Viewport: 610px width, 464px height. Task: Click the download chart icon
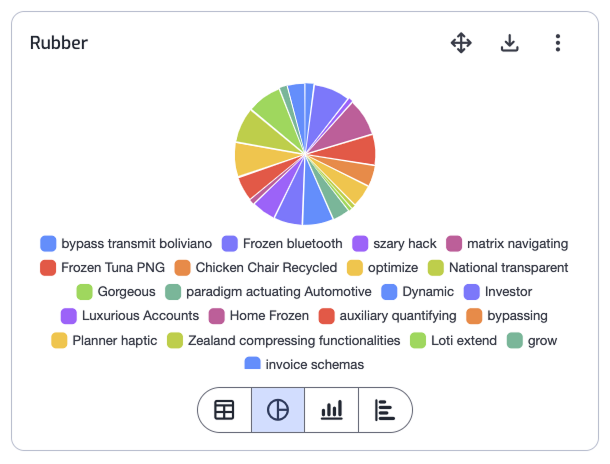tap(510, 43)
